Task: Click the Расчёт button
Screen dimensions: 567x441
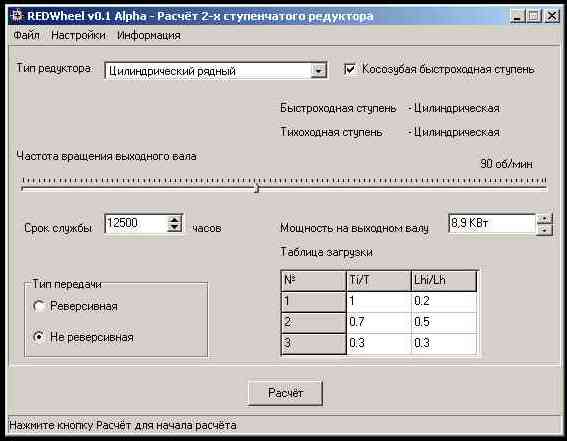Action: pyautogui.click(x=285, y=393)
